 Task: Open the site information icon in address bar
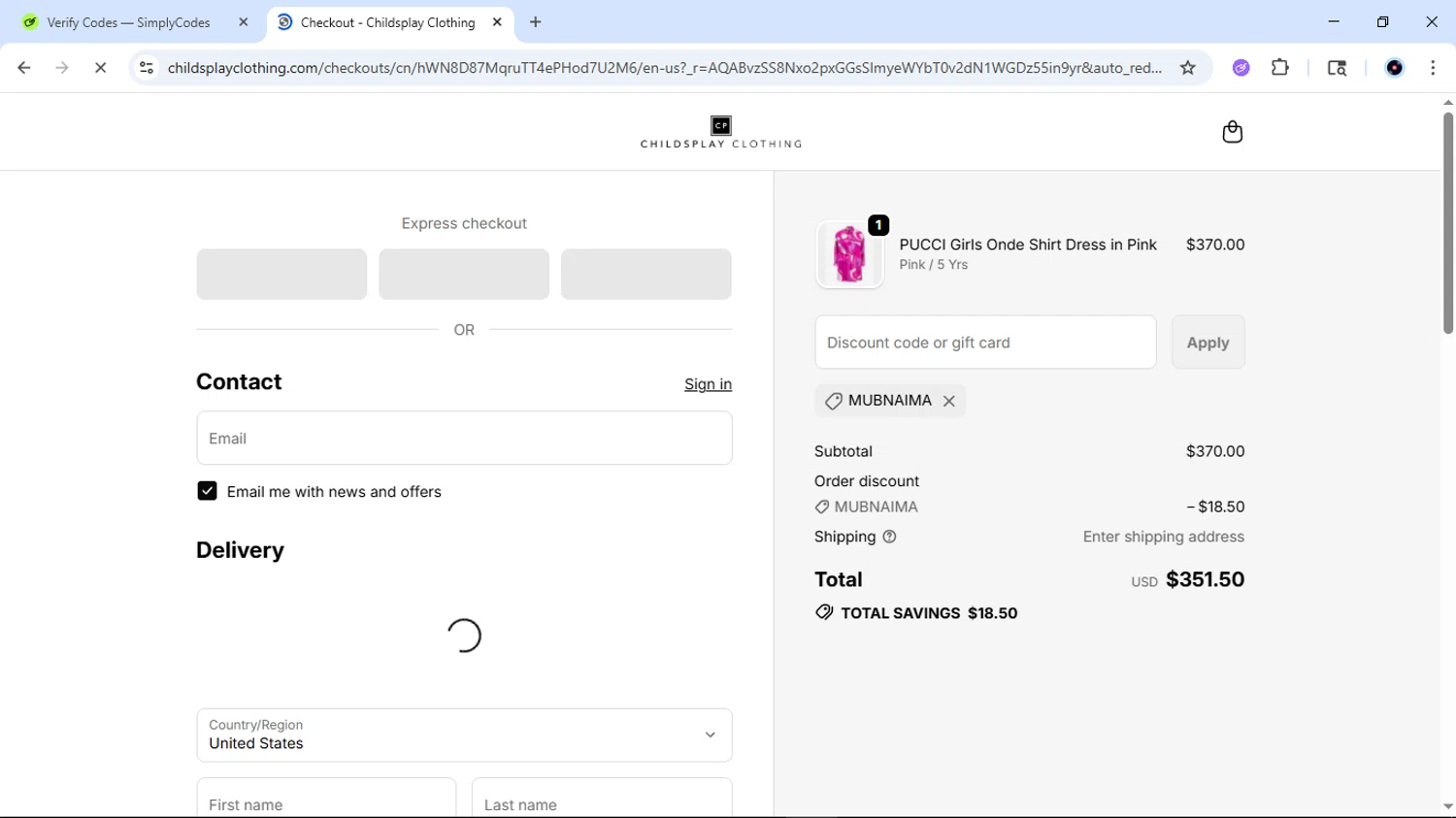(147, 68)
